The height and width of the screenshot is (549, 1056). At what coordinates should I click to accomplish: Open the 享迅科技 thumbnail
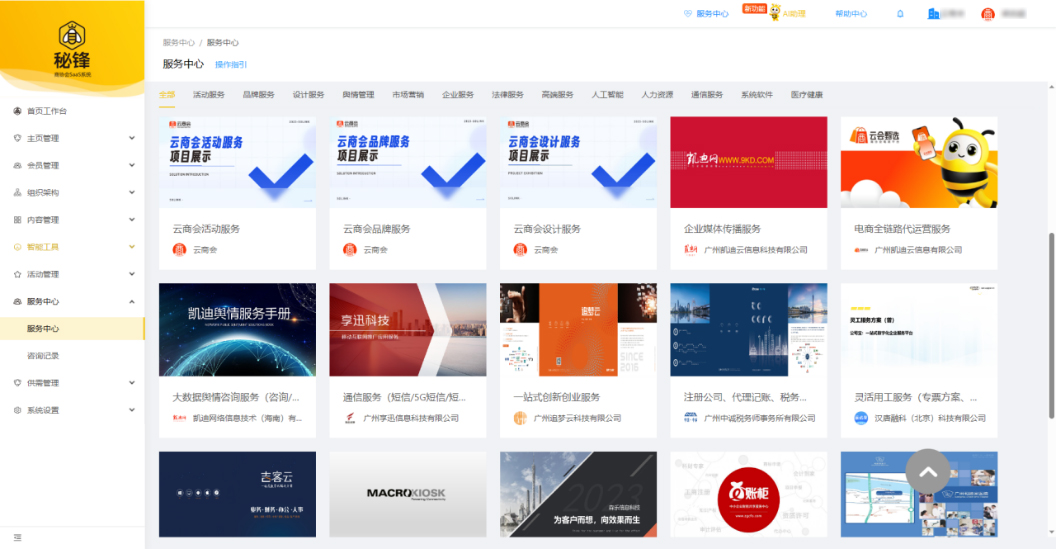(x=407, y=329)
